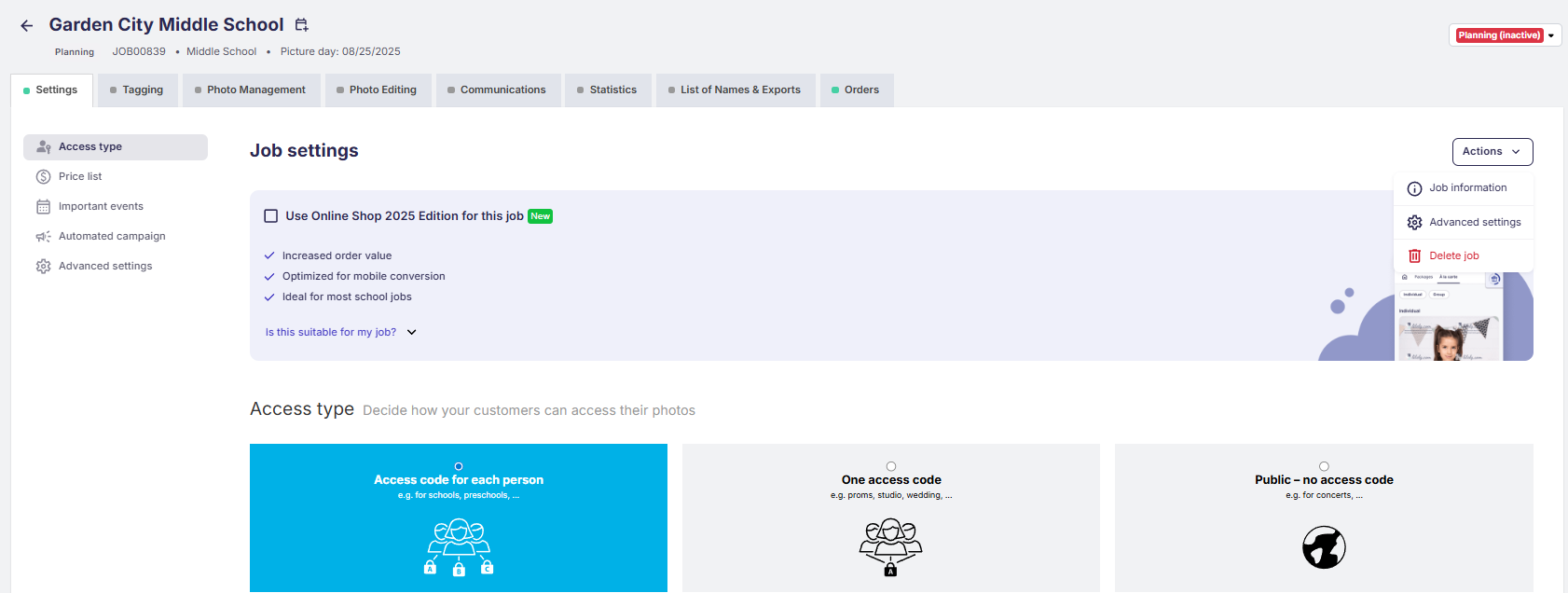
Task: Select the Access code for each person radio
Action: (x=459, y=466)
